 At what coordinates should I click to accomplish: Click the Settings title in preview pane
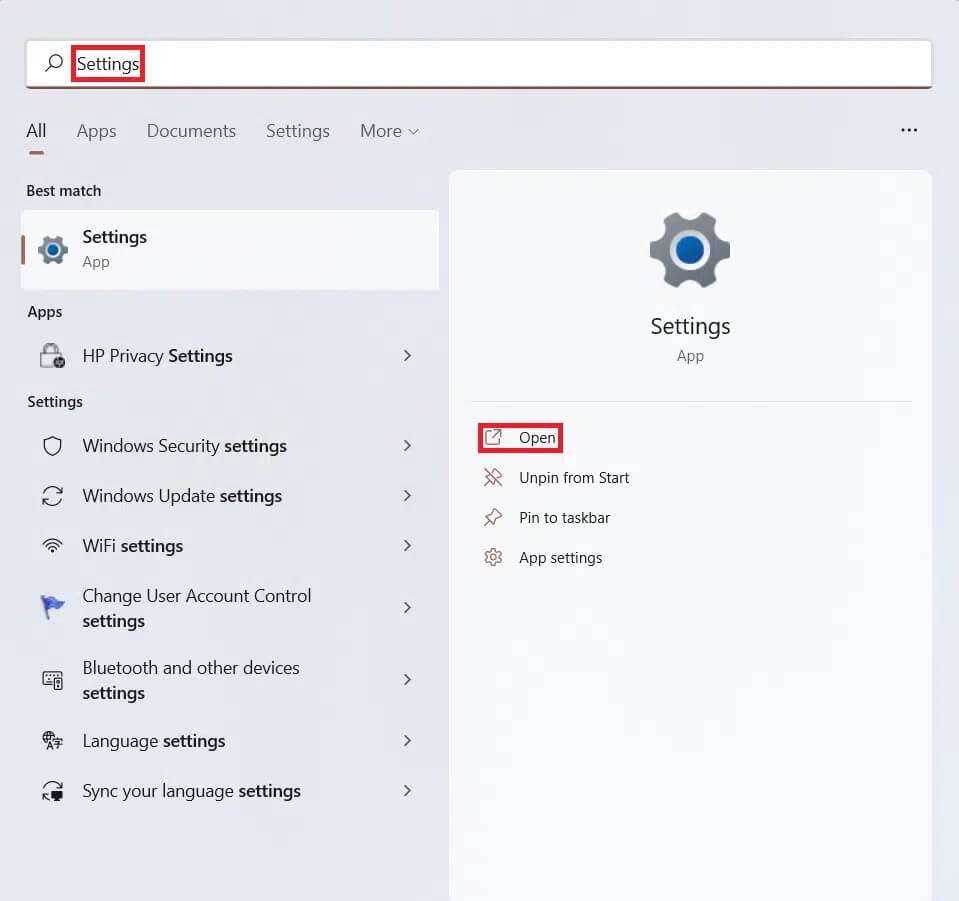[x=690, y=327]
